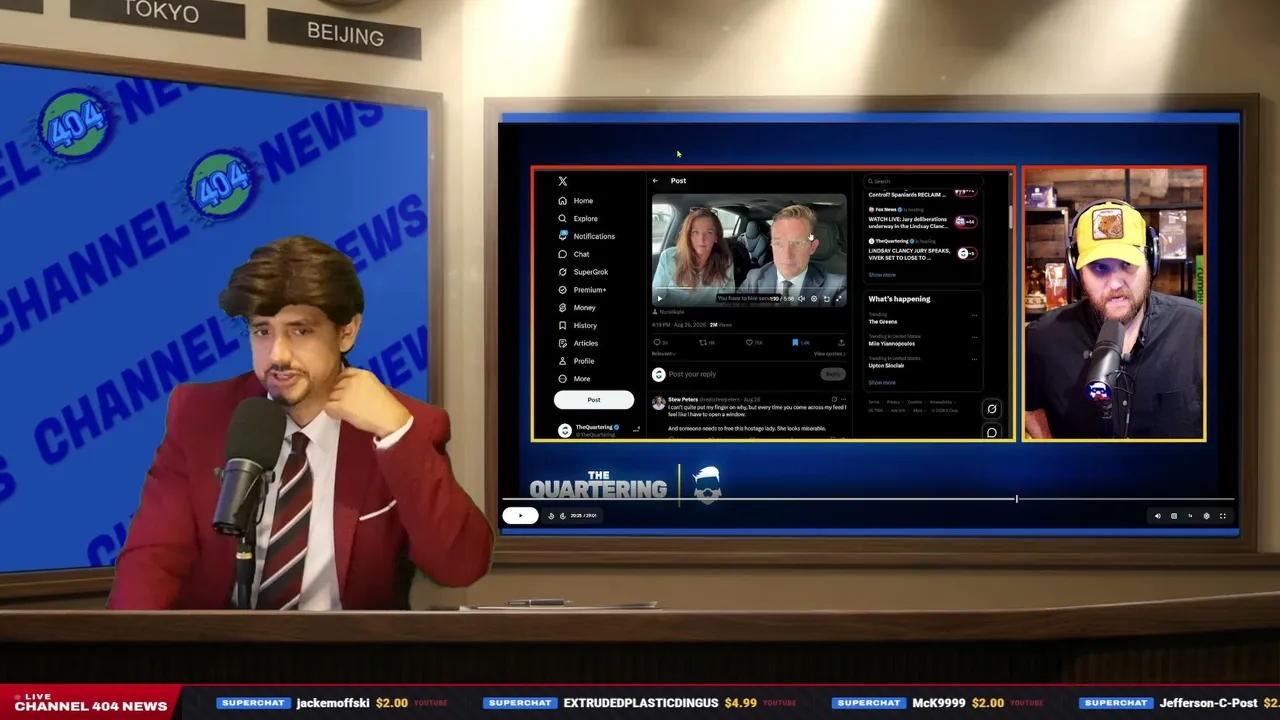Go back using the Post arrow
Screen dimensions: 1280x720
point(655,181)
